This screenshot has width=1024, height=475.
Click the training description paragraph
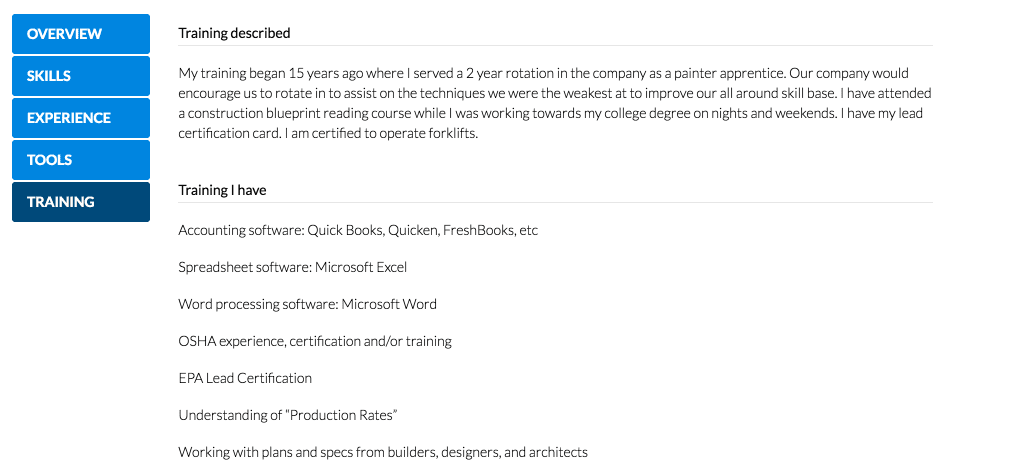pyautogui.click(x=555, y=103)
